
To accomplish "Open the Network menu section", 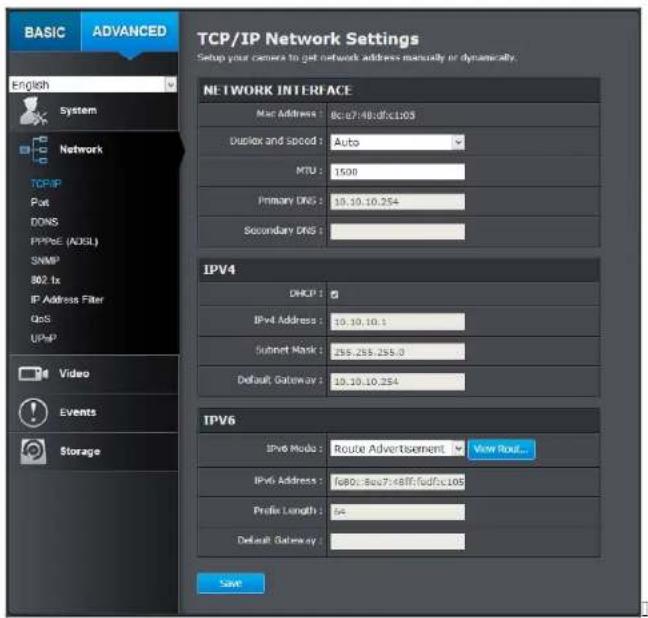I will tap(93, 150).
